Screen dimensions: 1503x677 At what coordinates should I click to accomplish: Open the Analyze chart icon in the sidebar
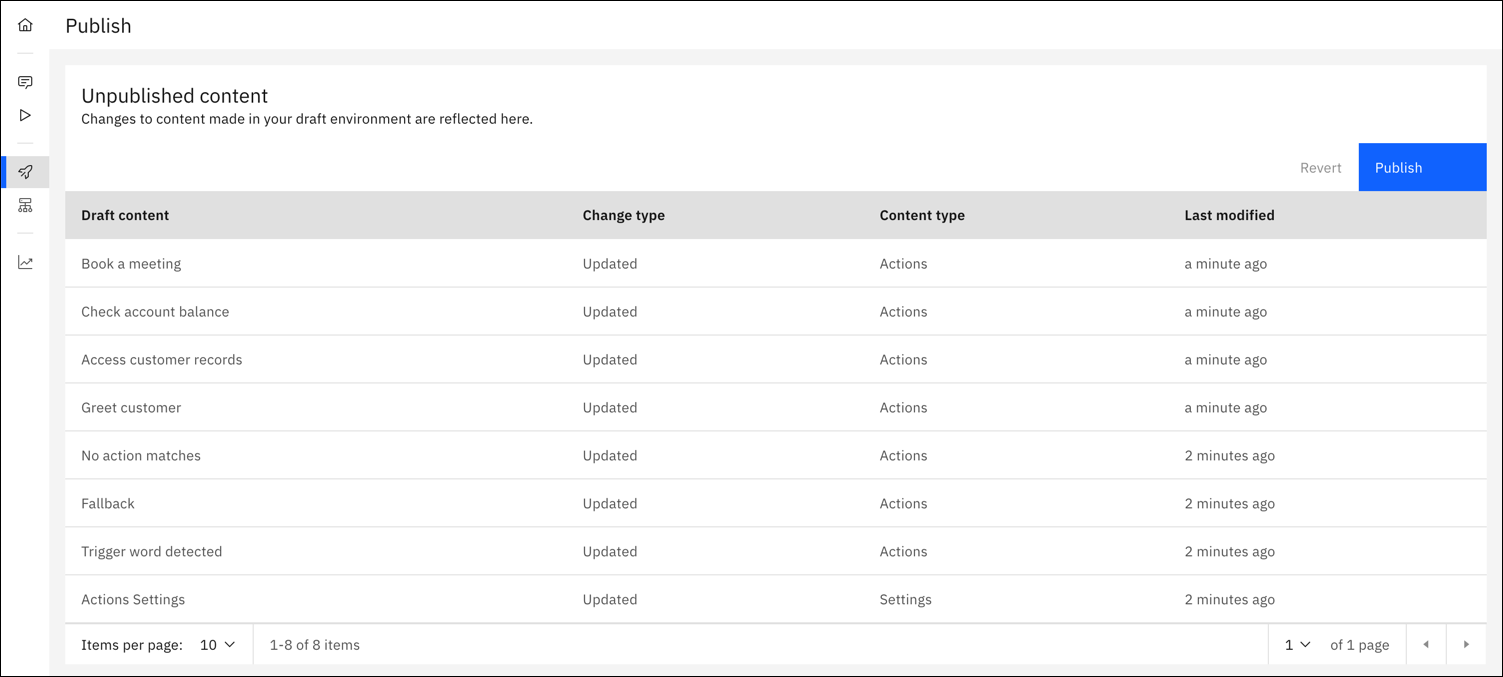coord(25,261)
